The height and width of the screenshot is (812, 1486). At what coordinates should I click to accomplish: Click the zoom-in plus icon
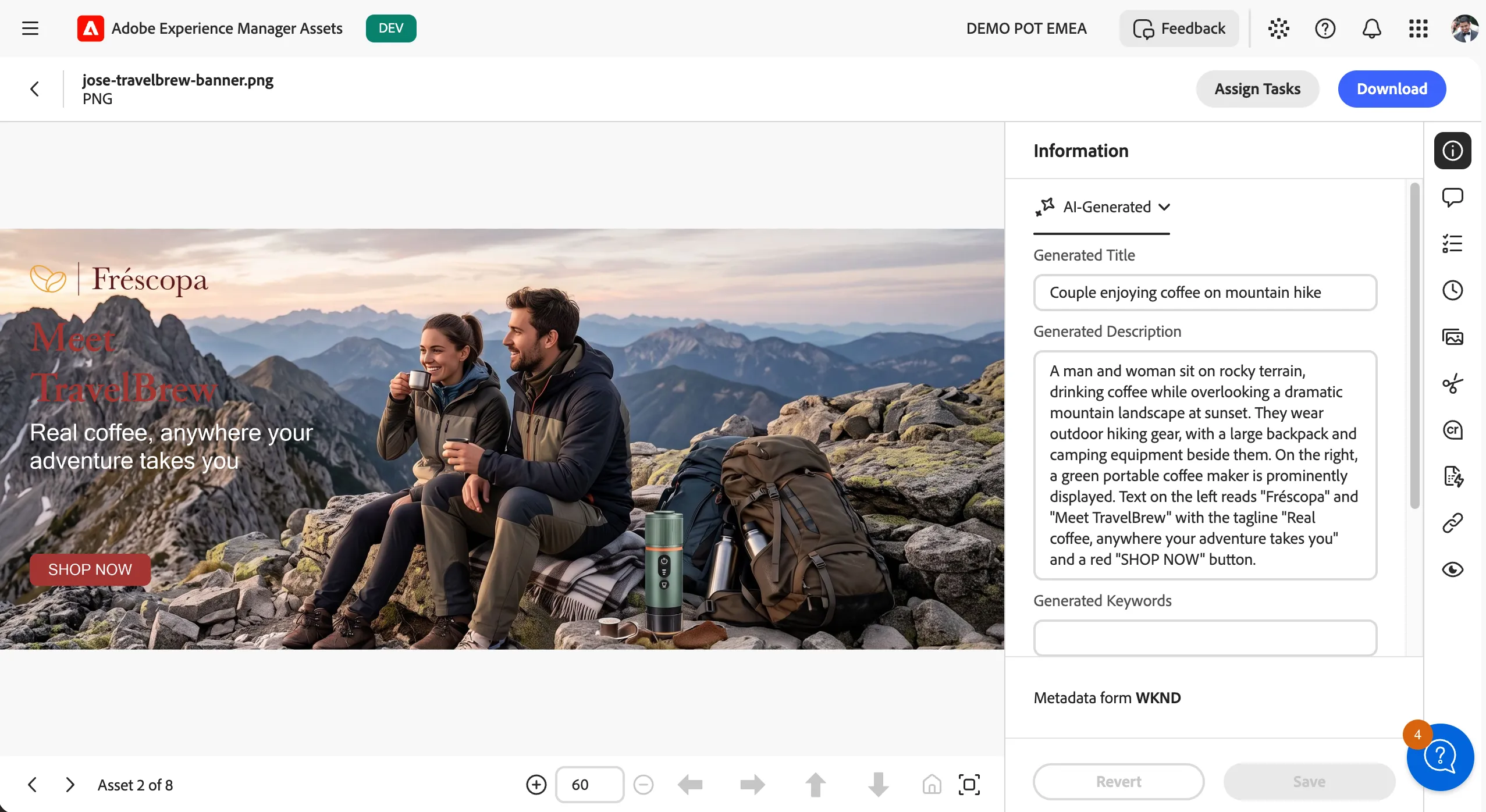coord(536,785)
